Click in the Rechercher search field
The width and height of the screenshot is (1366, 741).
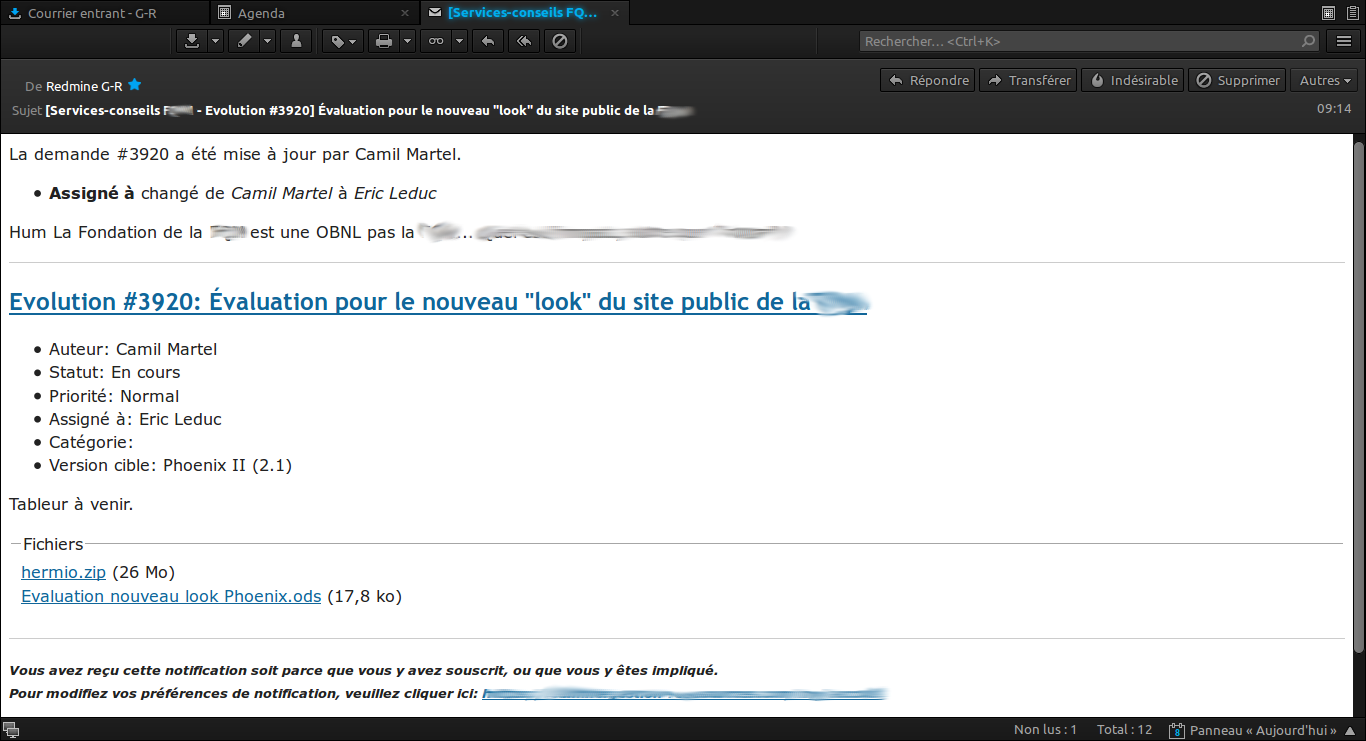1080,41
